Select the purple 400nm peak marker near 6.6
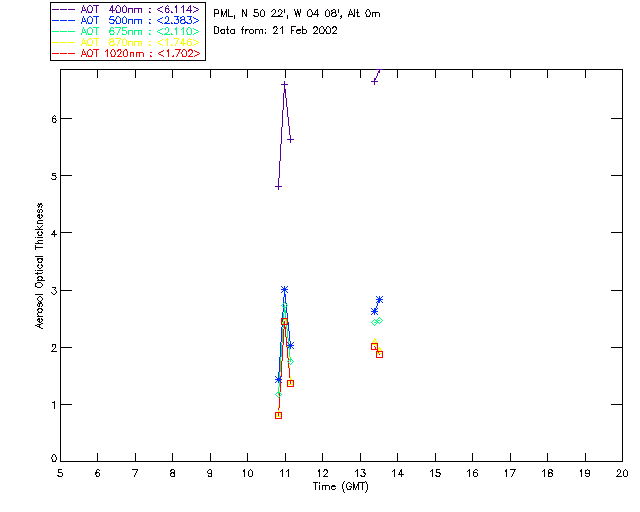The image size is (640, 512). pos(284,85)
